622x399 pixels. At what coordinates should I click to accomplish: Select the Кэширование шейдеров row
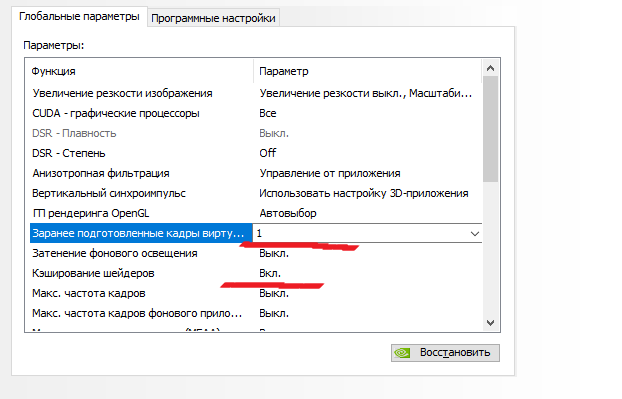[x=256, y=273]
